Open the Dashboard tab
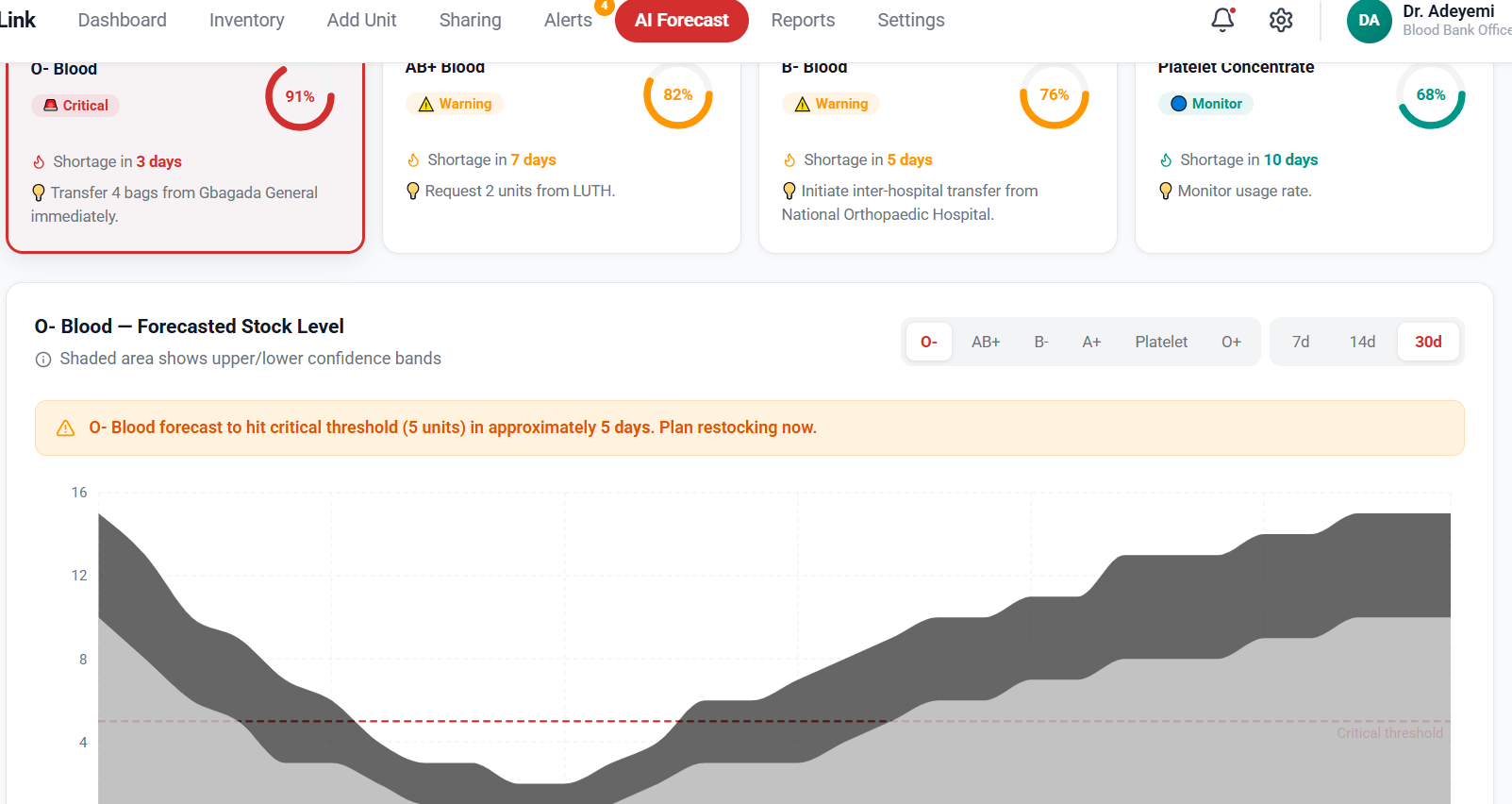Viewport: 1512px width, 804px height. (123, 20)
